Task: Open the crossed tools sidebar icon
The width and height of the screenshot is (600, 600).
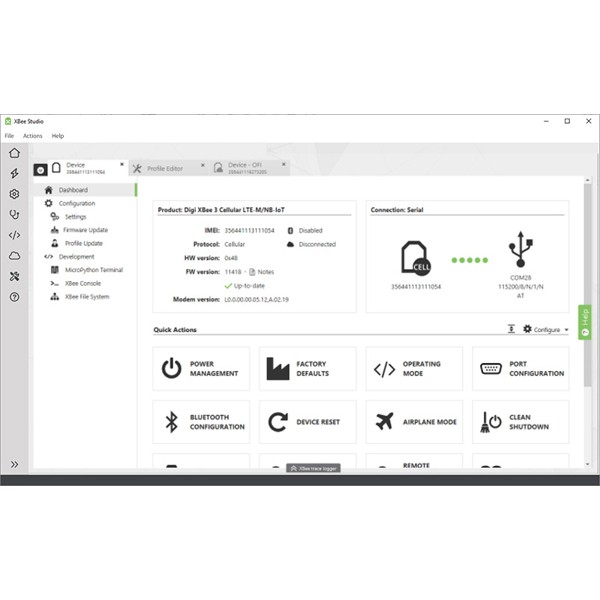Action: 15,276
